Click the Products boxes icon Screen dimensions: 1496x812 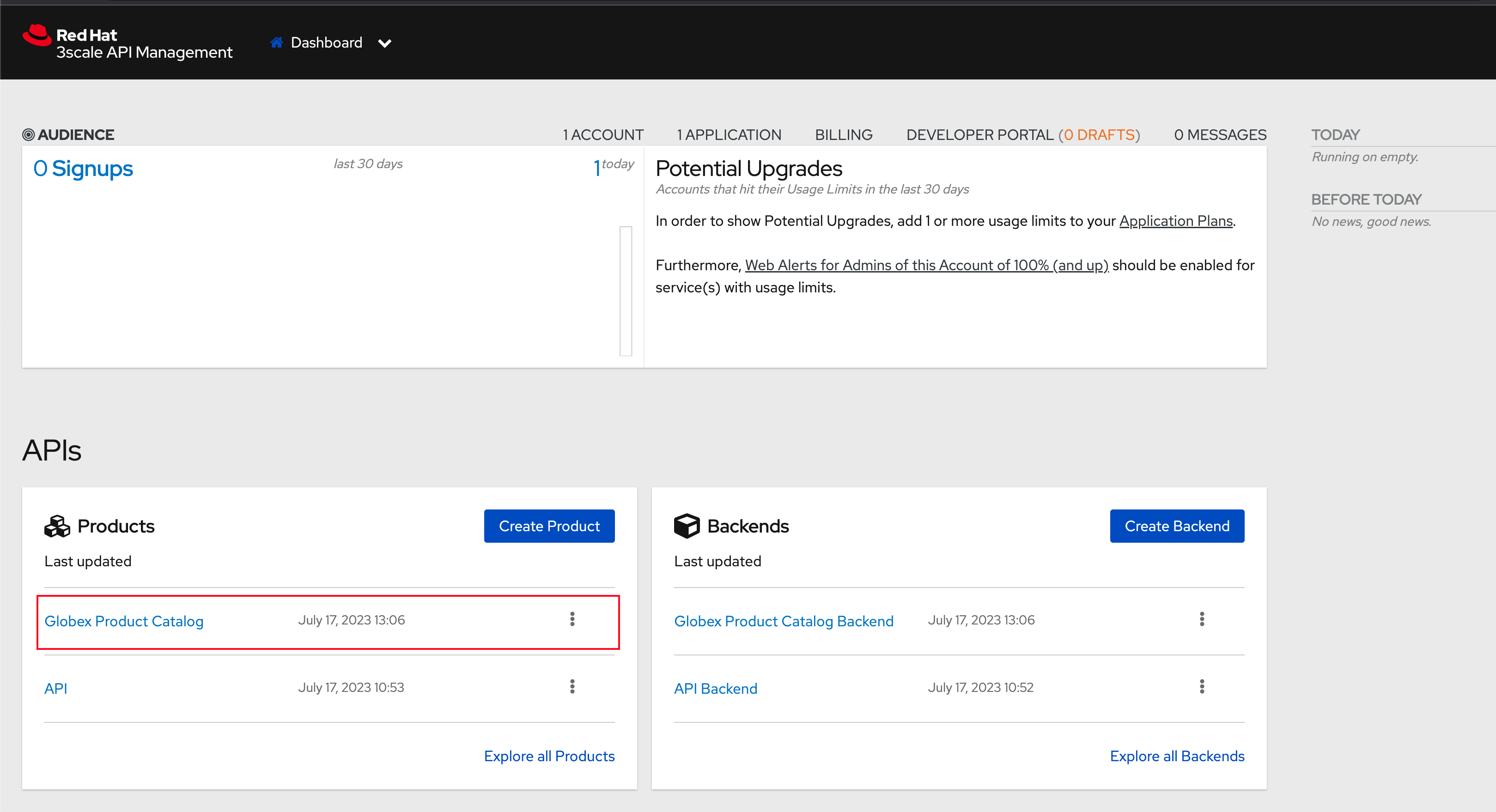click(x=57, y=527)
